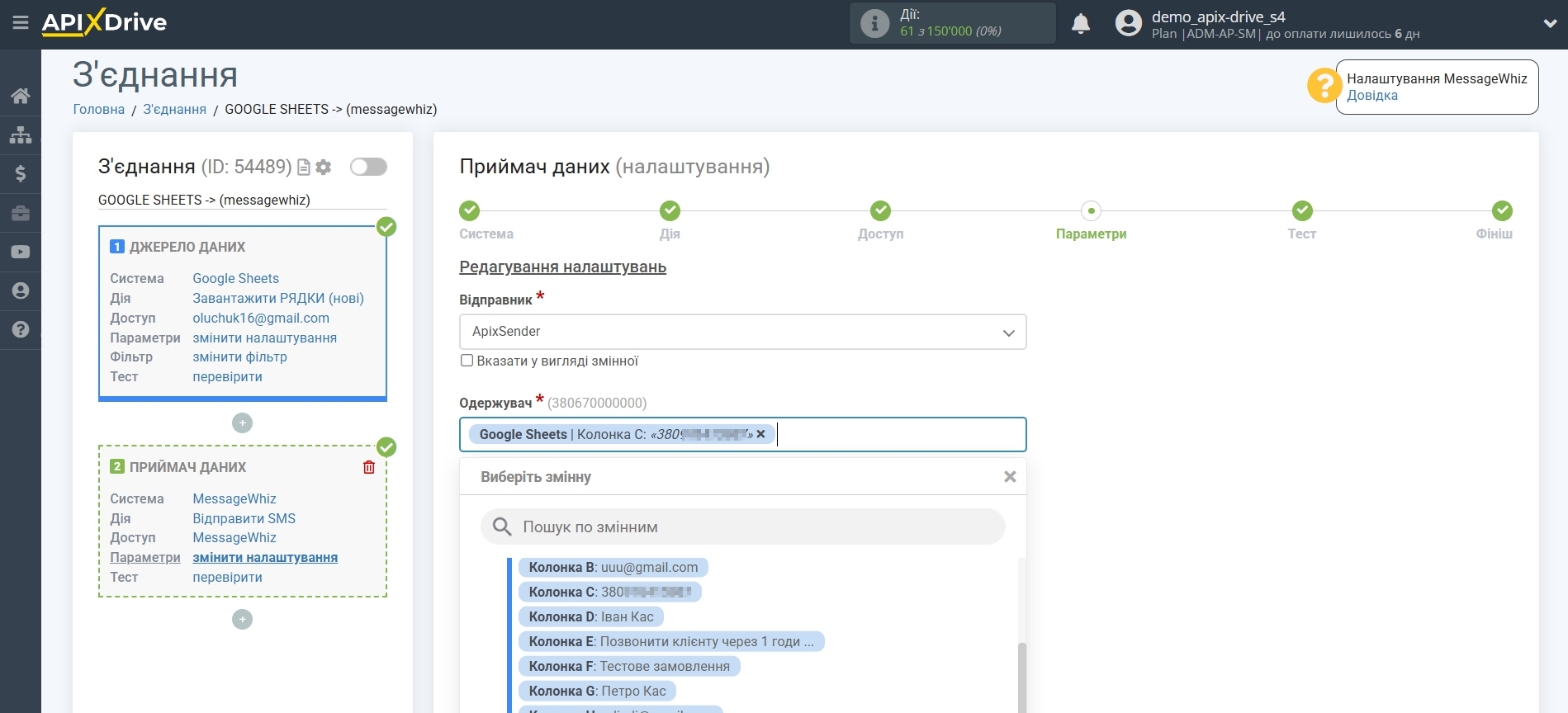
Task: Copy connection via document icon
Action: pos(304,167)
